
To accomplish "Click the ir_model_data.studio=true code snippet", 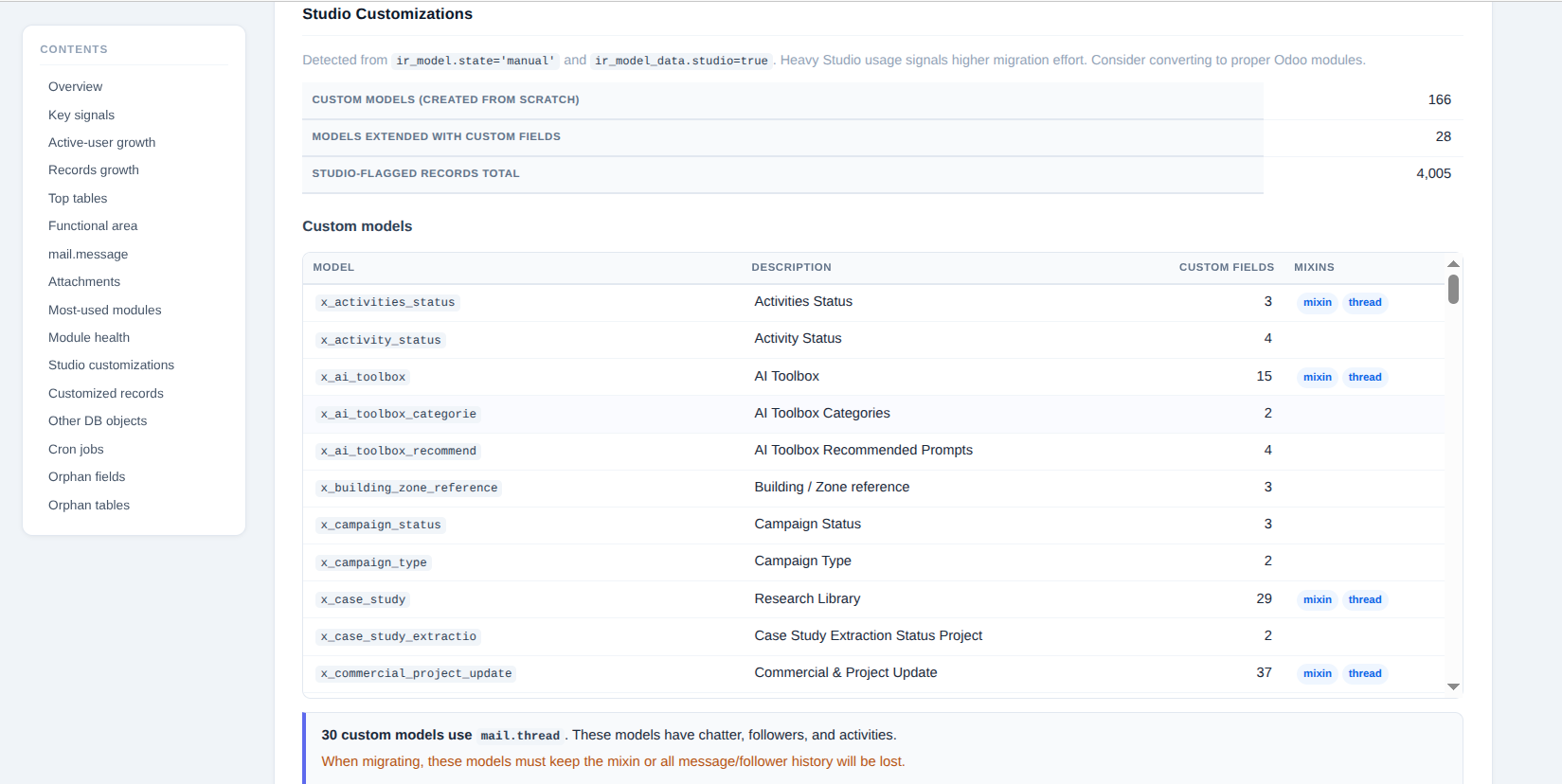I will click(x=681, y=61).
